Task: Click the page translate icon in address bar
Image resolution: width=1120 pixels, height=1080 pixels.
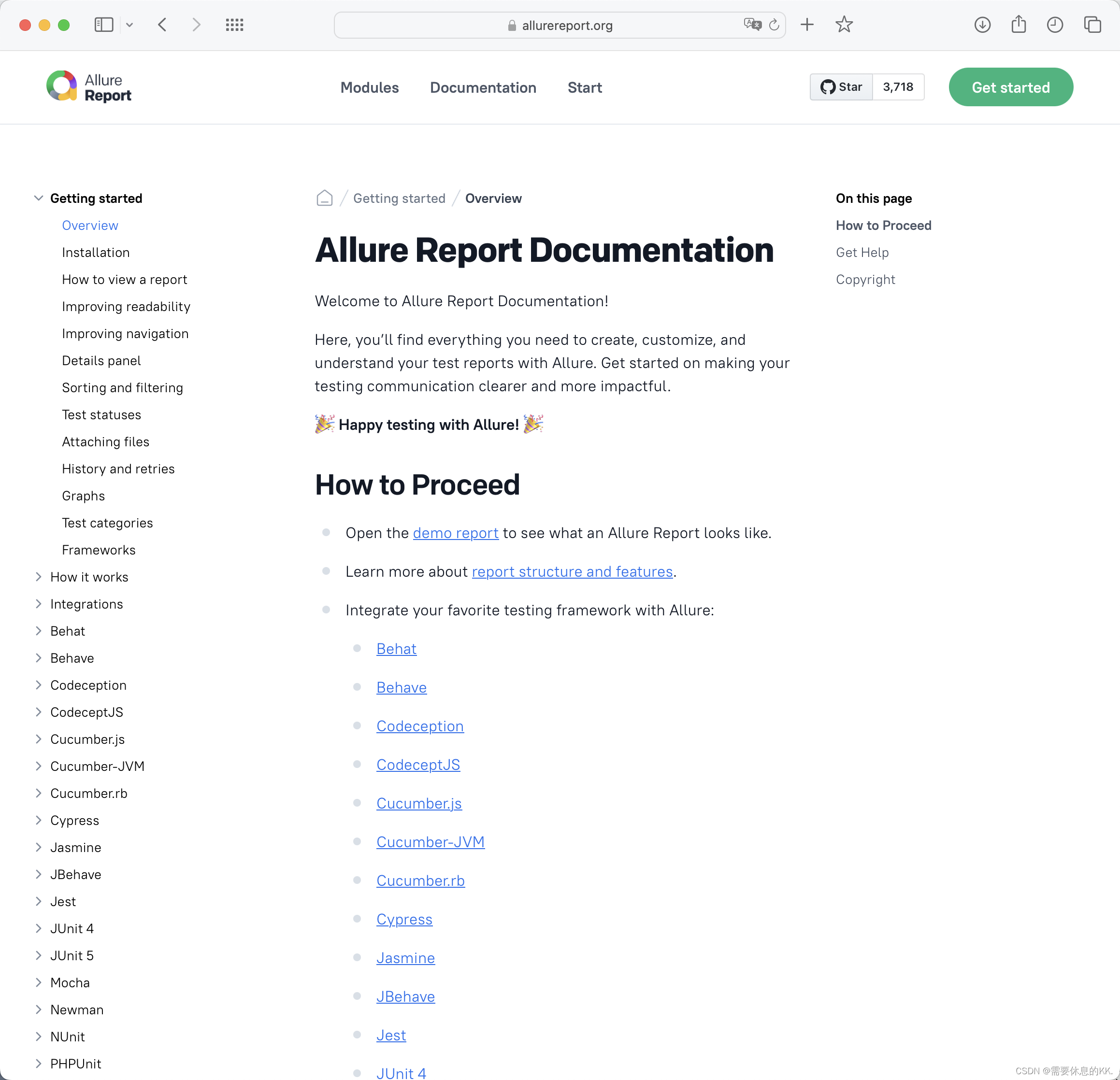Action: [752, 25]
